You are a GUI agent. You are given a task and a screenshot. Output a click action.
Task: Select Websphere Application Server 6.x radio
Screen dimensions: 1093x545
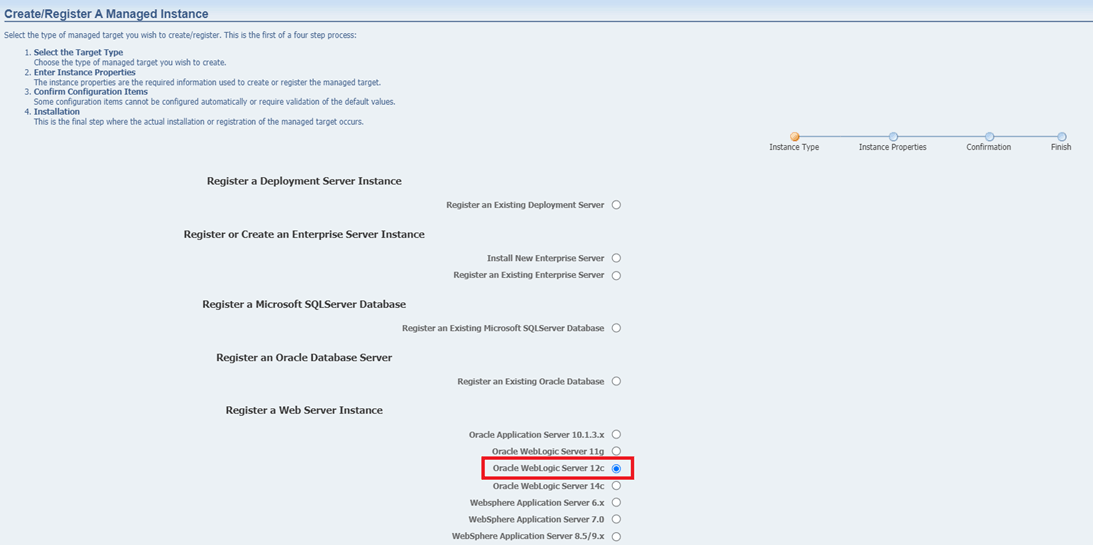(x=616, y=502)
